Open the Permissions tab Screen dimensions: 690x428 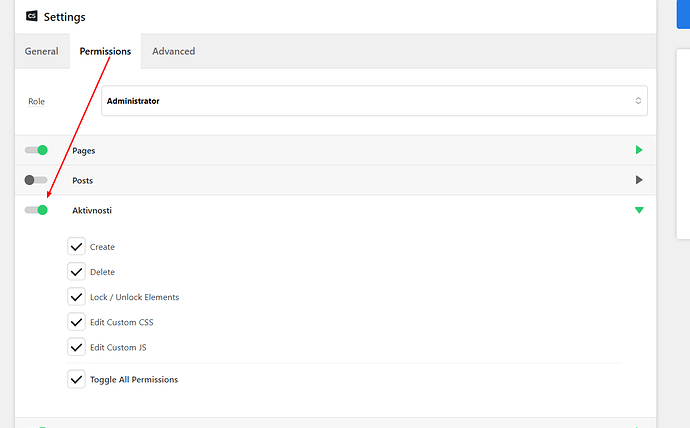[105, 51]
